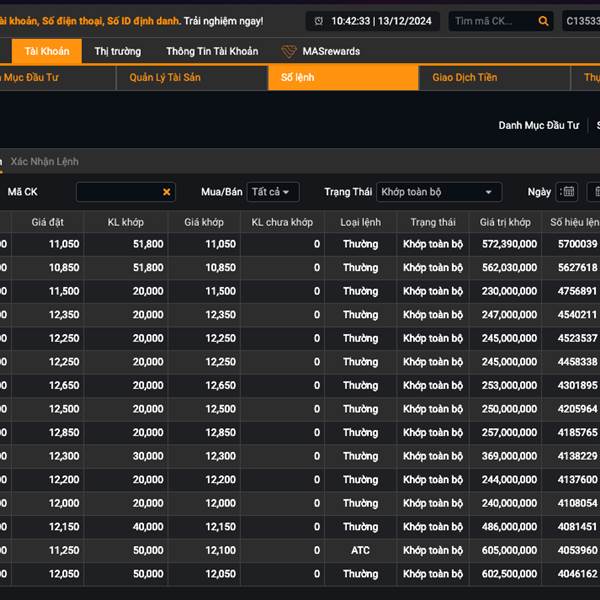Open the Ngày calendar picker icon
This screenshot has height=600, width=600.
569,192
